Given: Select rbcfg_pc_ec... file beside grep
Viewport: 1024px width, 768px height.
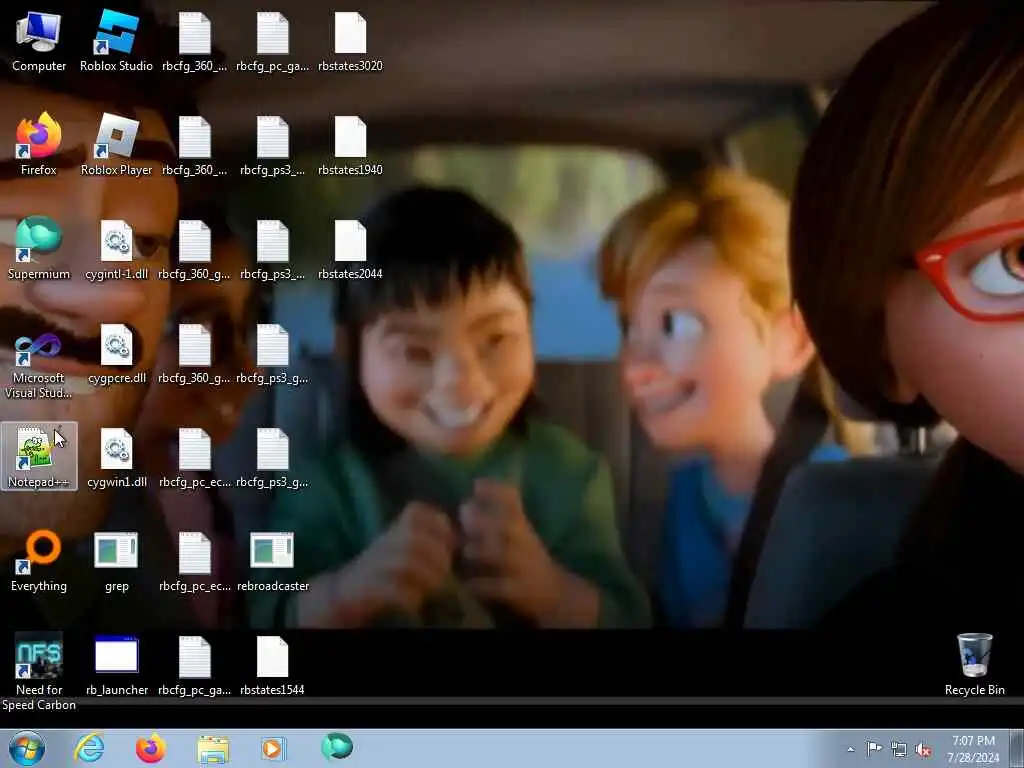Looking at the screenshot, I should [195, 562].
